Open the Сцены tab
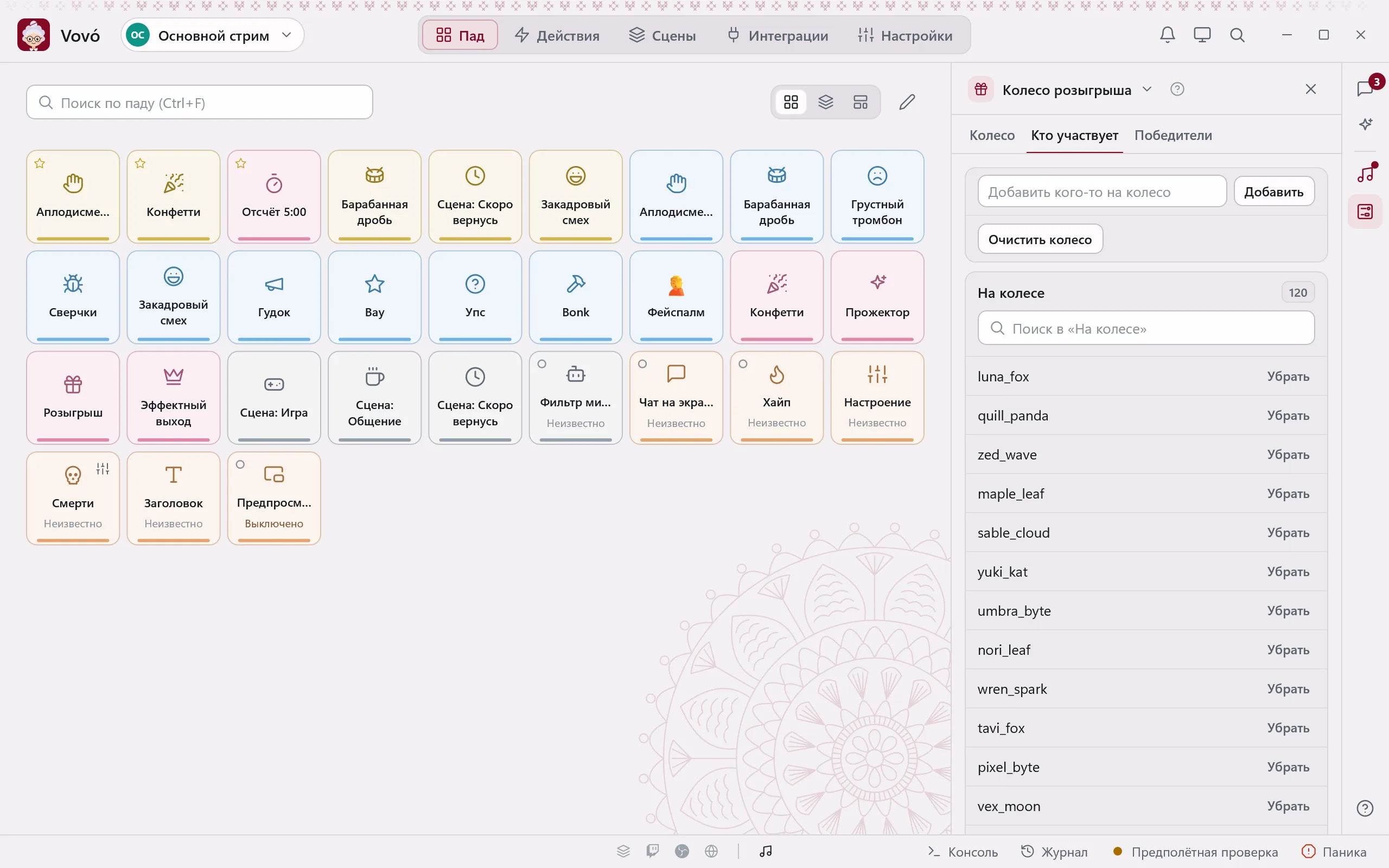Viewport: 1389px width, 868px height. (x=662, y=35)
